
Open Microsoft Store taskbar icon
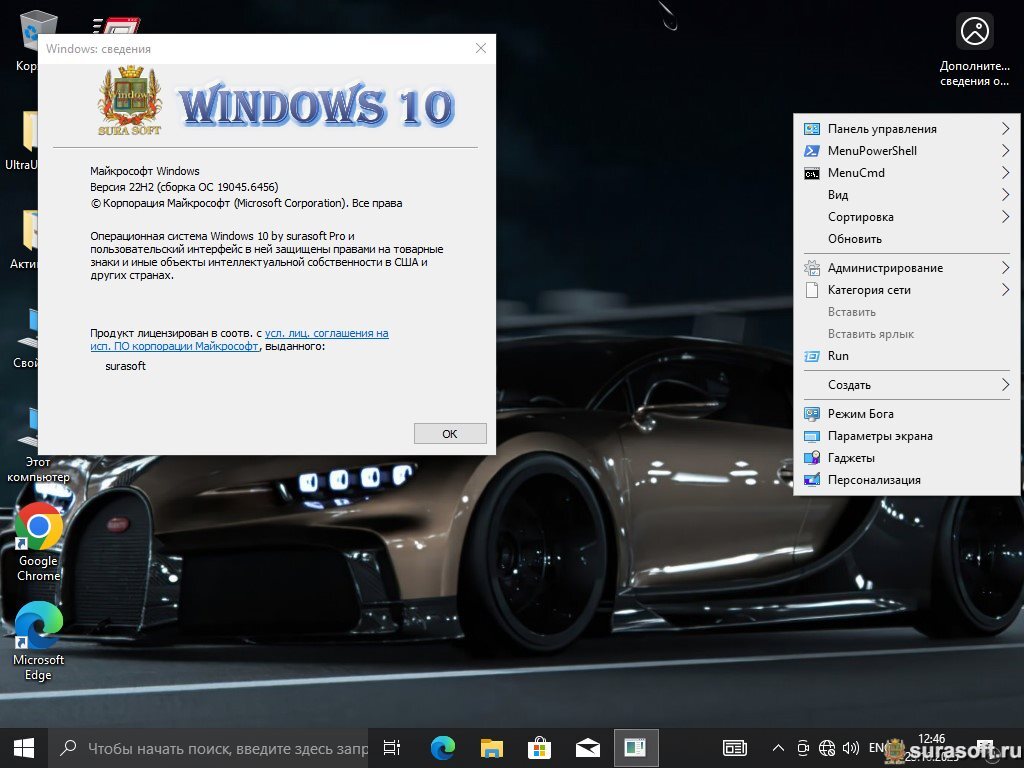(x=539, y=747)
